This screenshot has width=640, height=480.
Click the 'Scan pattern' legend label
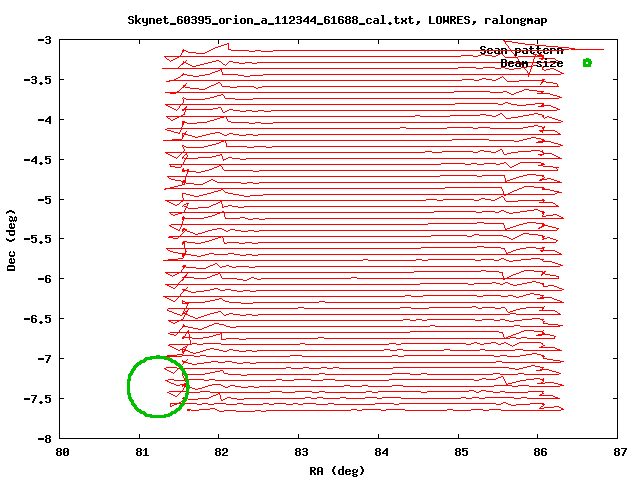(x=521, y=50)
